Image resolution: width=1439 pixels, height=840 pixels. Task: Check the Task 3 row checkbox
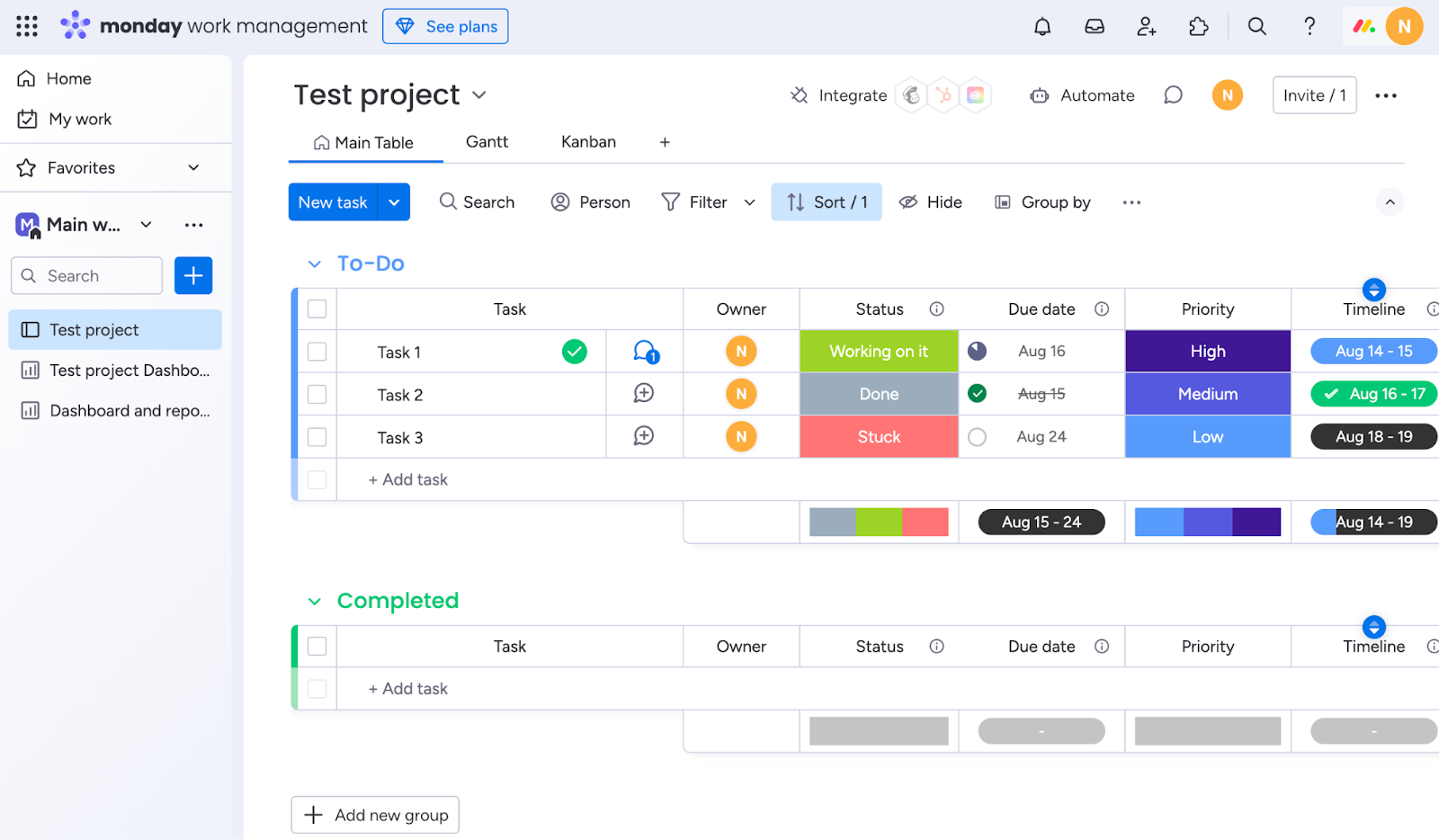click(x=317, y=437)
